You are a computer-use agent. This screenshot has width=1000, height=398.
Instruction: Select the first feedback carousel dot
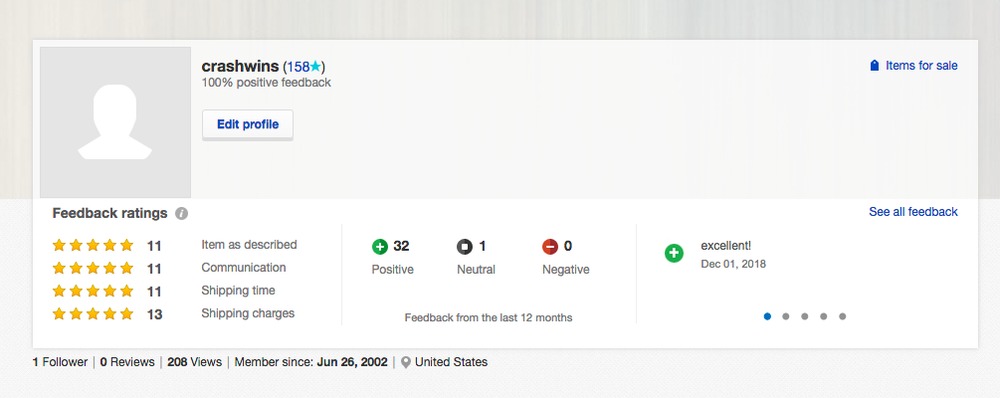tap(767, 316)
